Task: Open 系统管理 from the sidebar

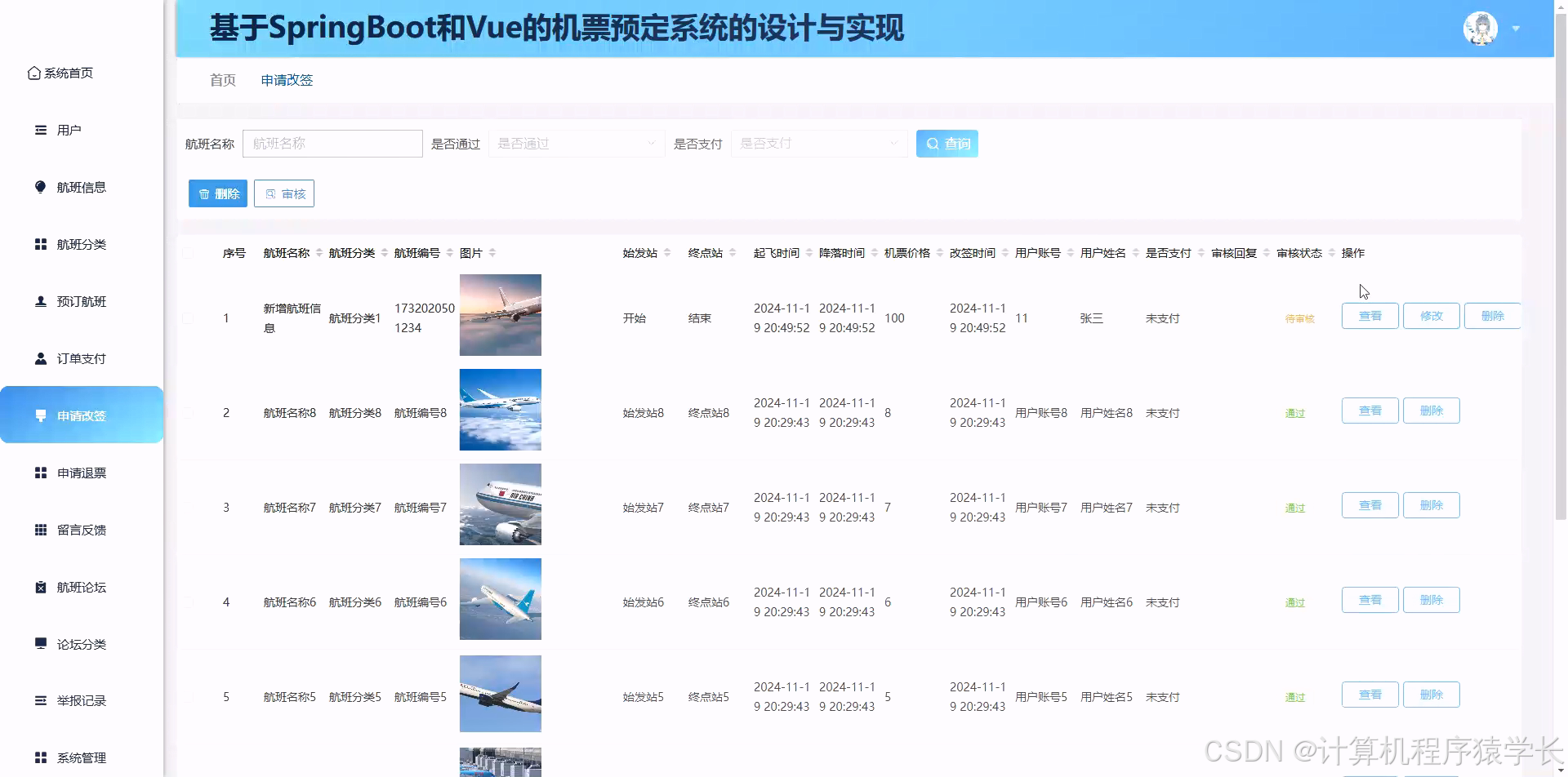Action: tap(39, 757)
